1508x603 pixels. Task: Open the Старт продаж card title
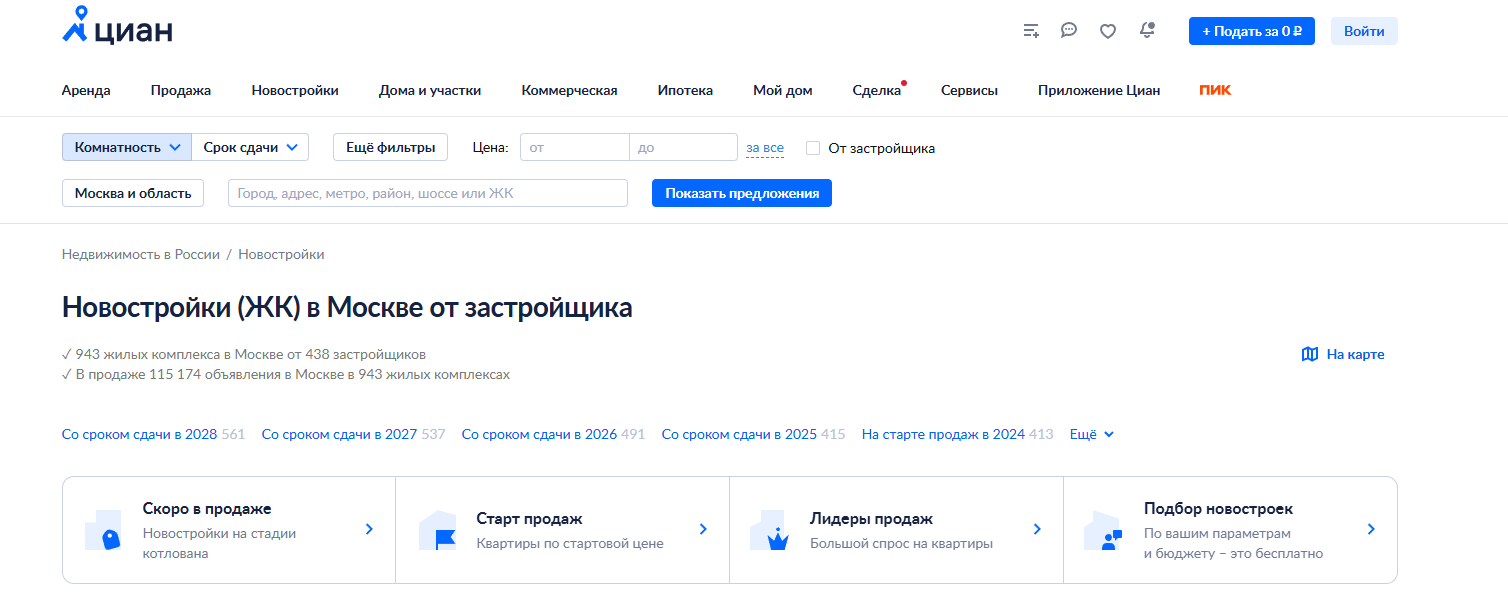coord(529,519)
